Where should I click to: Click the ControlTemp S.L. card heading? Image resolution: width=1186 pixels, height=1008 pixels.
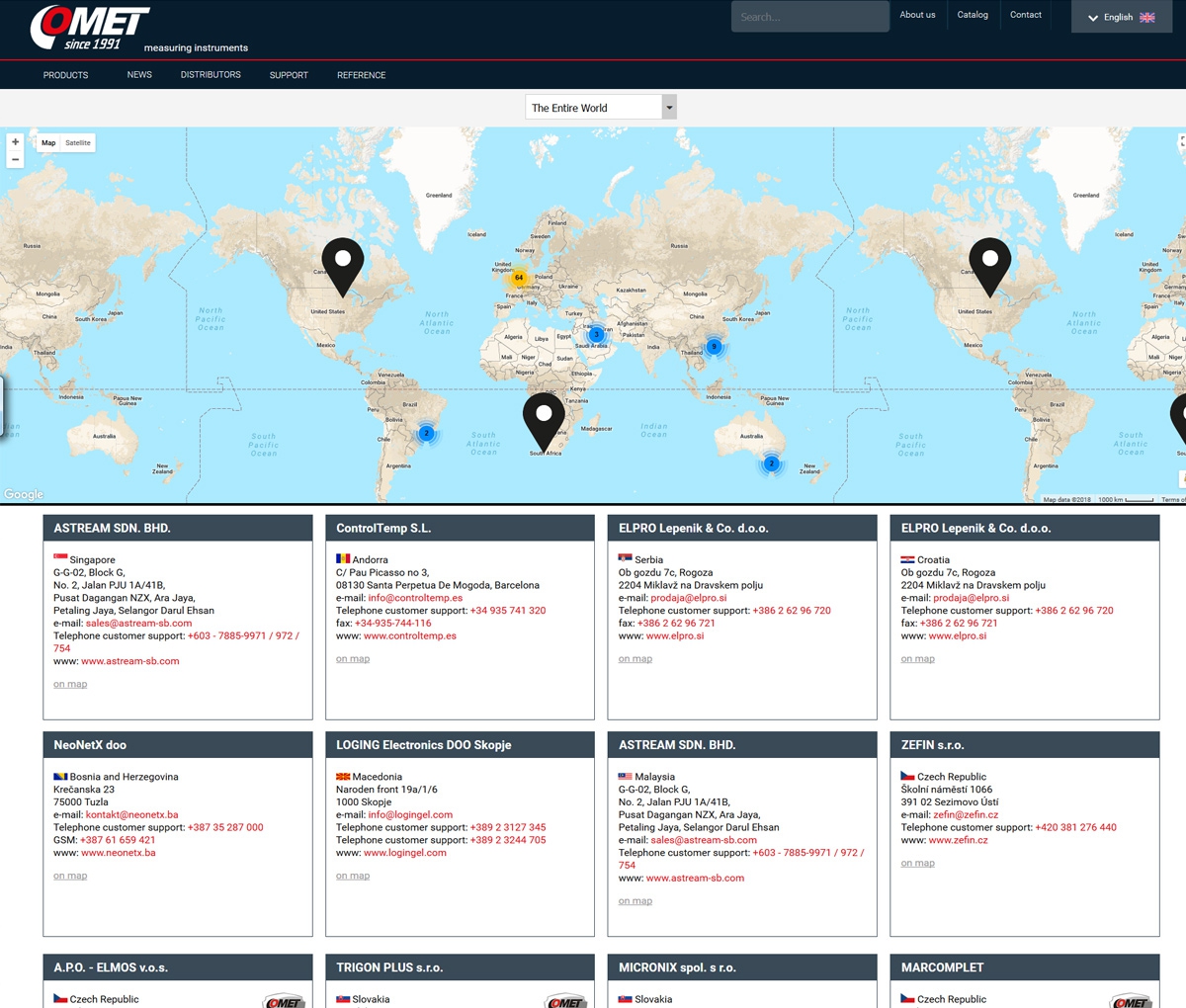(383, 529)
